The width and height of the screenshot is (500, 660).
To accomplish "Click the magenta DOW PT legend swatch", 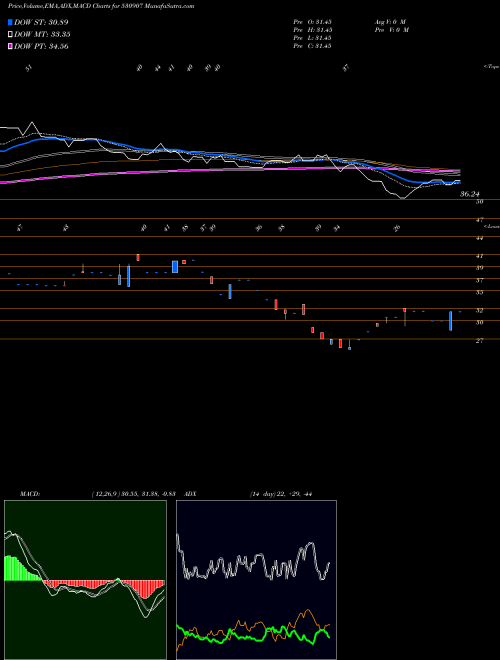I will (x=10, y=46).
